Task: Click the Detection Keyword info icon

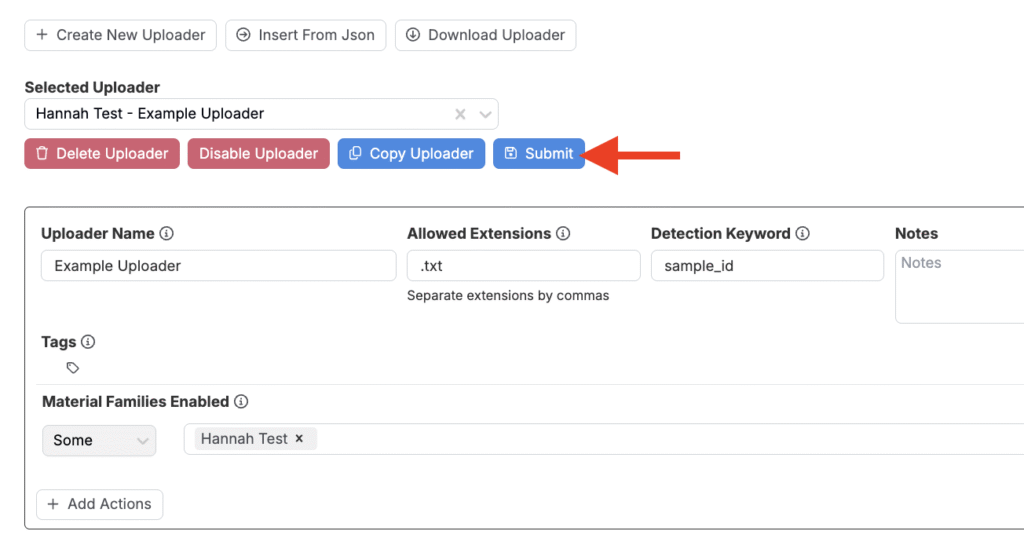Action: [x=803, y=234]
